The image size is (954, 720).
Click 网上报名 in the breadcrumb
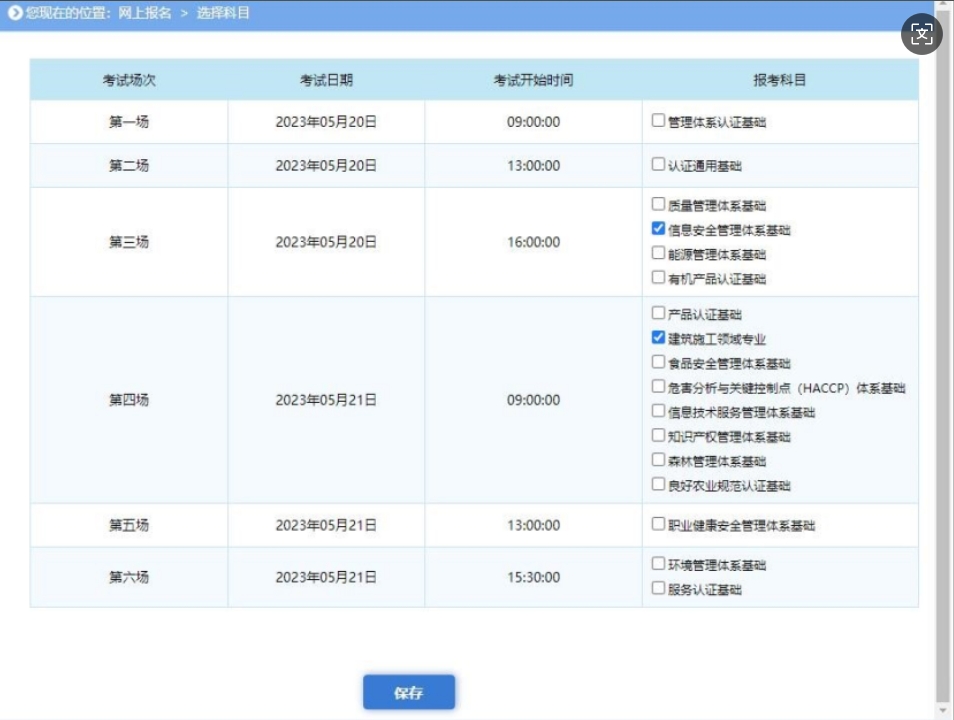tap(145, 13)
